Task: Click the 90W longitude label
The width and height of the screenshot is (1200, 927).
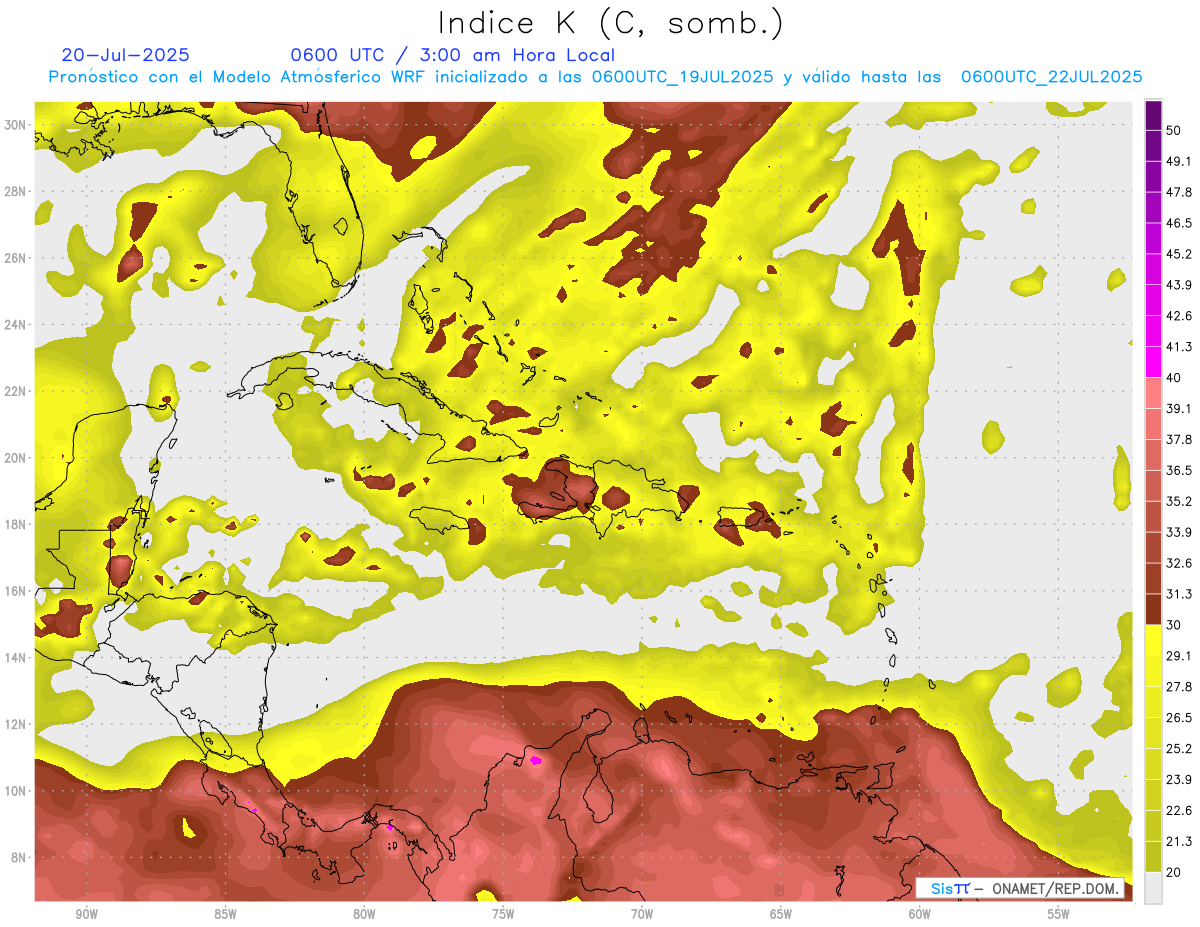Action: coord(86,914)
